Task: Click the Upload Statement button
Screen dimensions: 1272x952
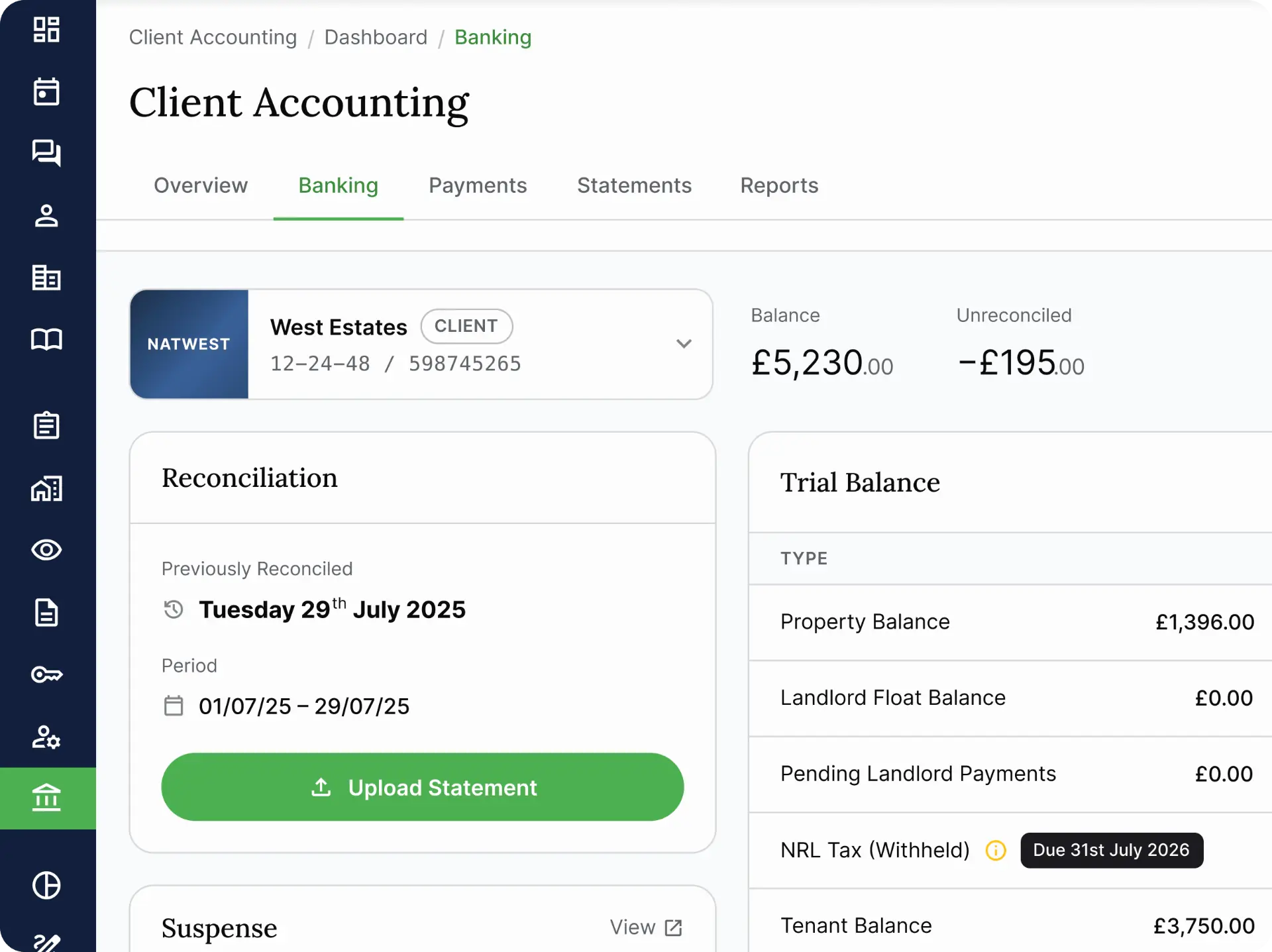Action: pyautogui.click(x=423, y=787)
